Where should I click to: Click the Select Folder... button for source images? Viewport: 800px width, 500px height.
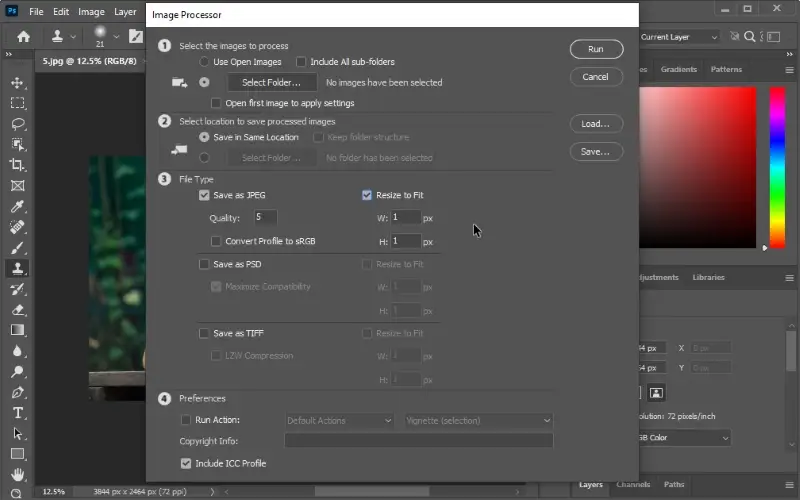(x=271, y=83)
